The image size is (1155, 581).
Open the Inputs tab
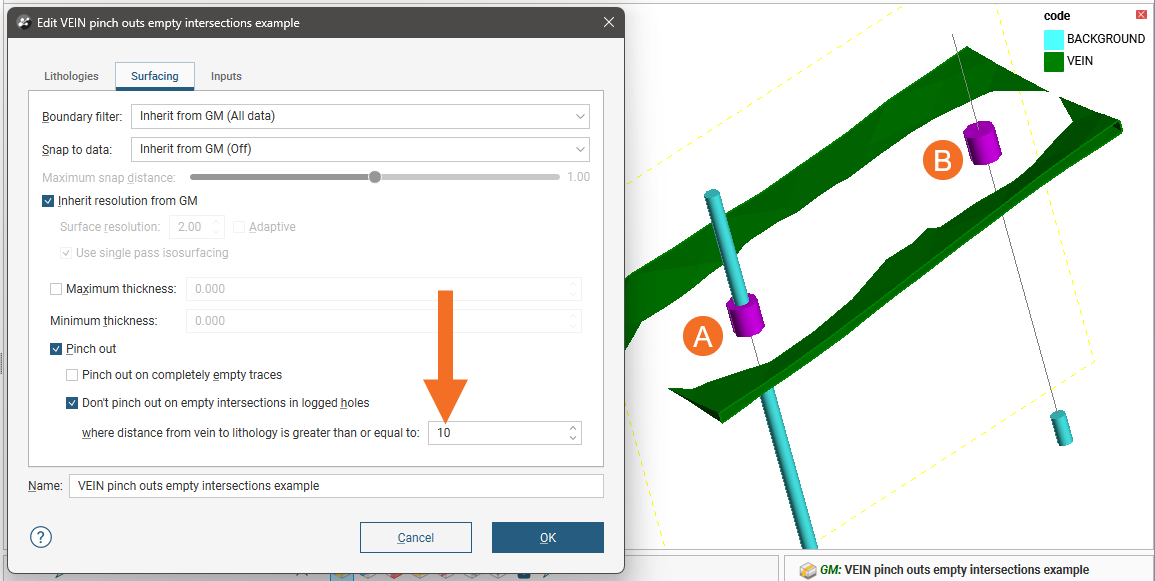pyautogui.click(x=226, y=76)
